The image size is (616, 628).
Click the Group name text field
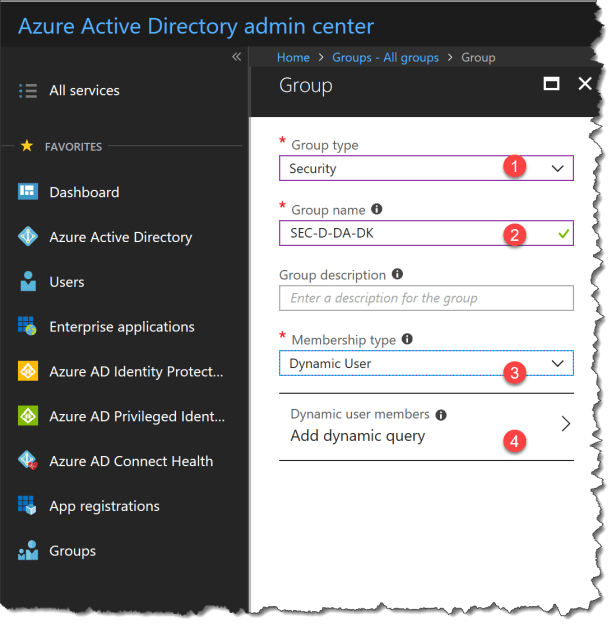tap(390, 233)
